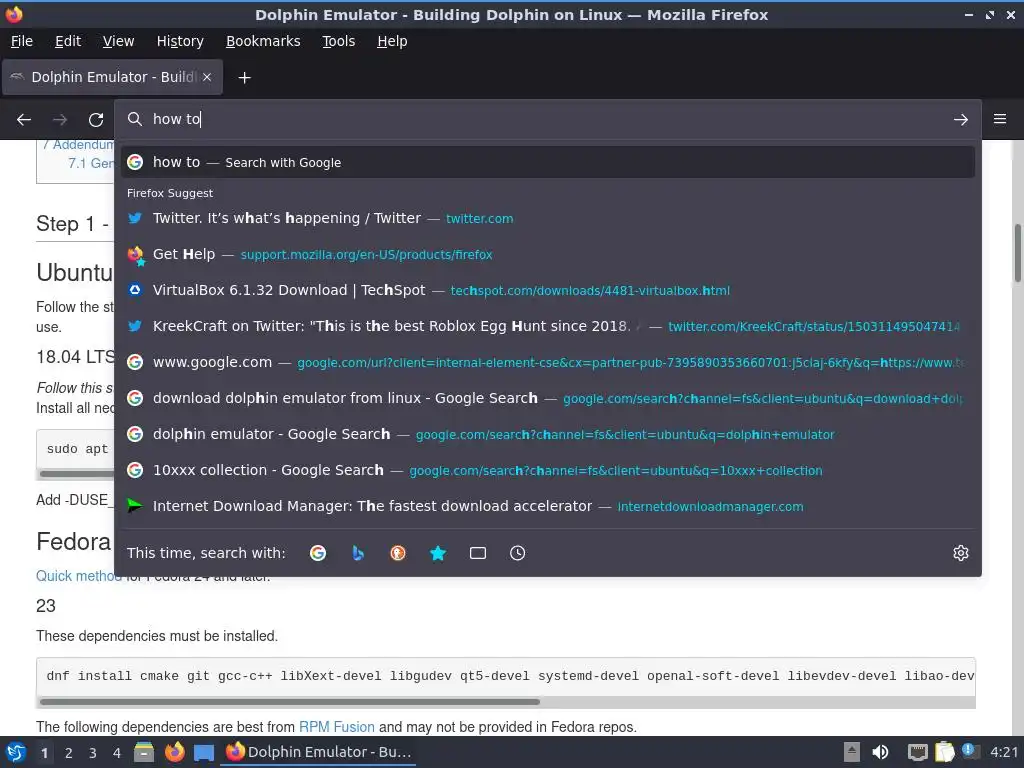The height and width of the screenshot is (768, 1024).
Task: Open the Bookmarks menu
Action: click(x=263, y=41)
